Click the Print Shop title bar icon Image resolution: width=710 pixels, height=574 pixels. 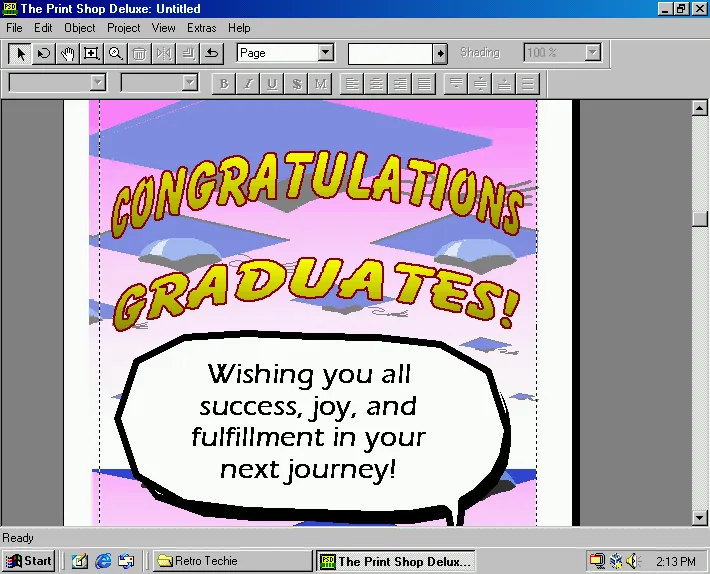(x=10, y=9)
